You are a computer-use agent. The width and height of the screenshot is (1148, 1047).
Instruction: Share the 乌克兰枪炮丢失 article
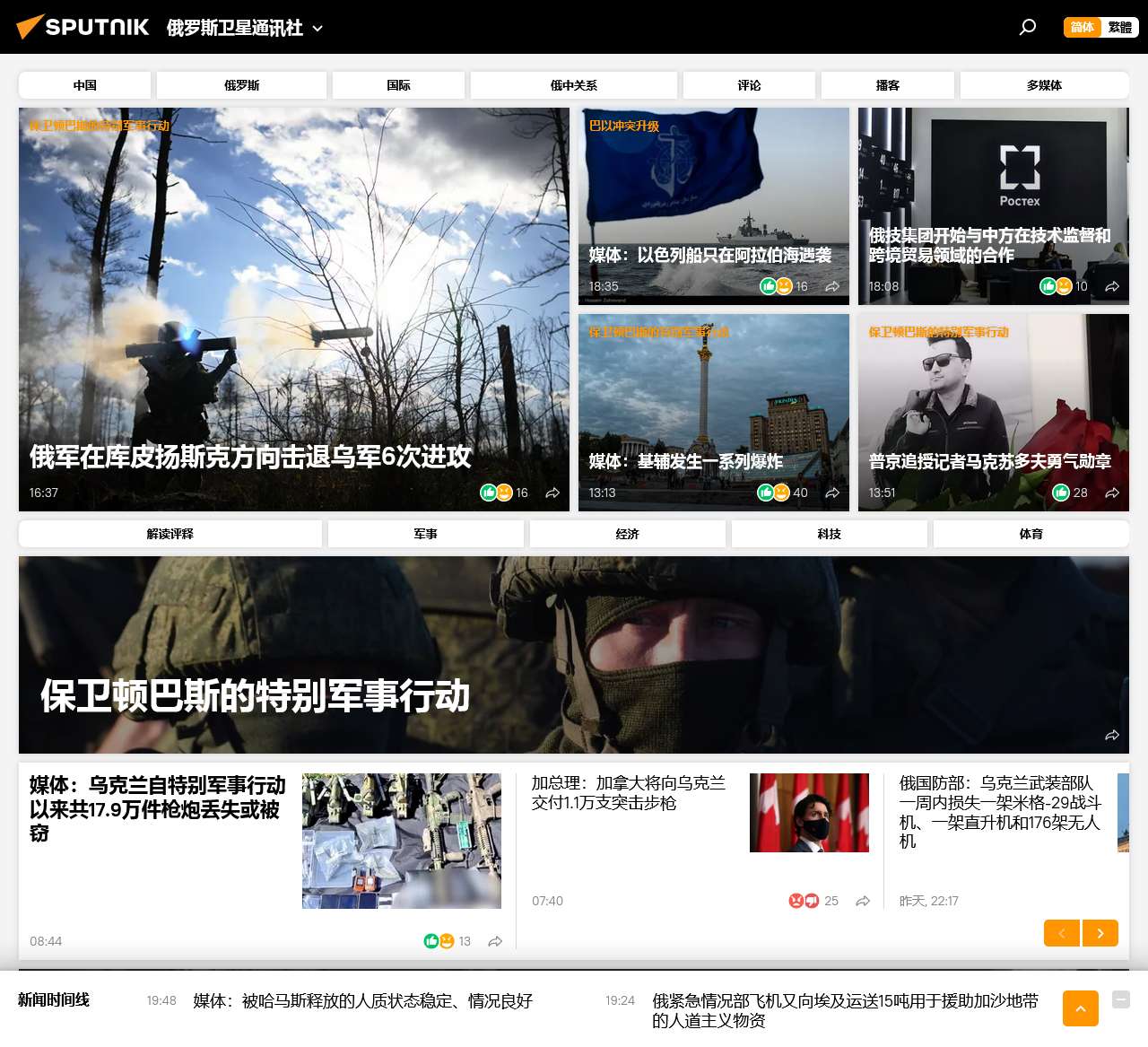click(495, 941)
